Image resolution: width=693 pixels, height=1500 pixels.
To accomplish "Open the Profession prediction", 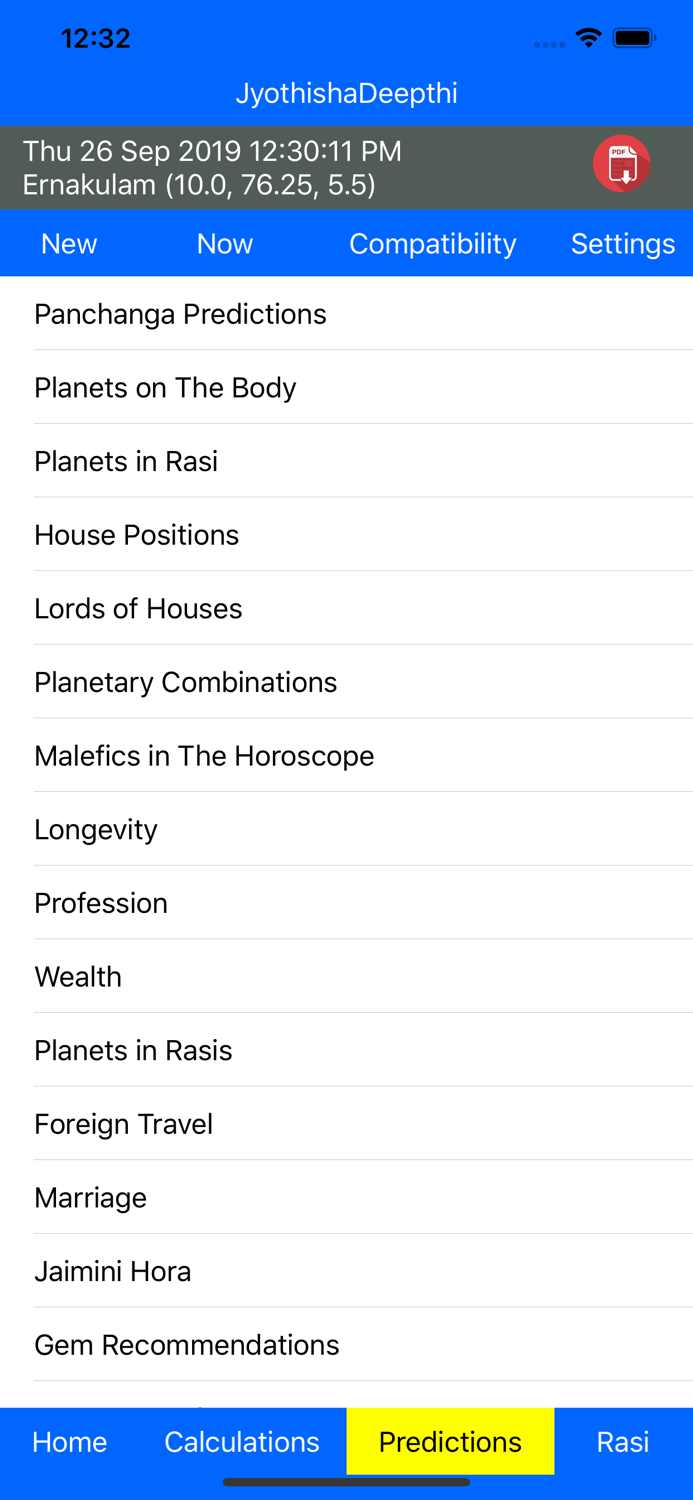I will click(101, 903).
